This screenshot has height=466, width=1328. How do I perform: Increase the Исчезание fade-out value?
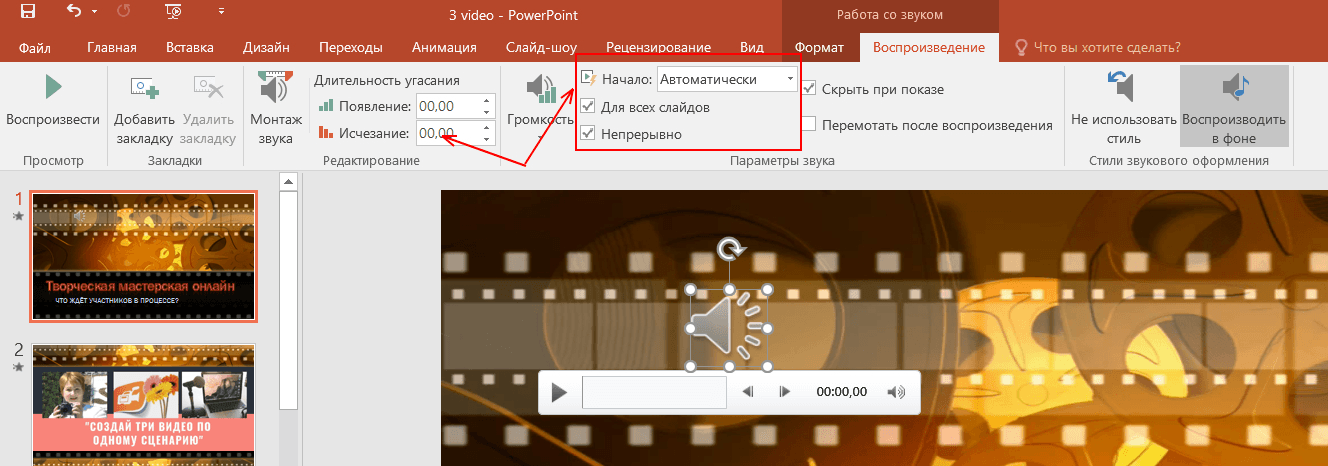click(x=487, y=127)
